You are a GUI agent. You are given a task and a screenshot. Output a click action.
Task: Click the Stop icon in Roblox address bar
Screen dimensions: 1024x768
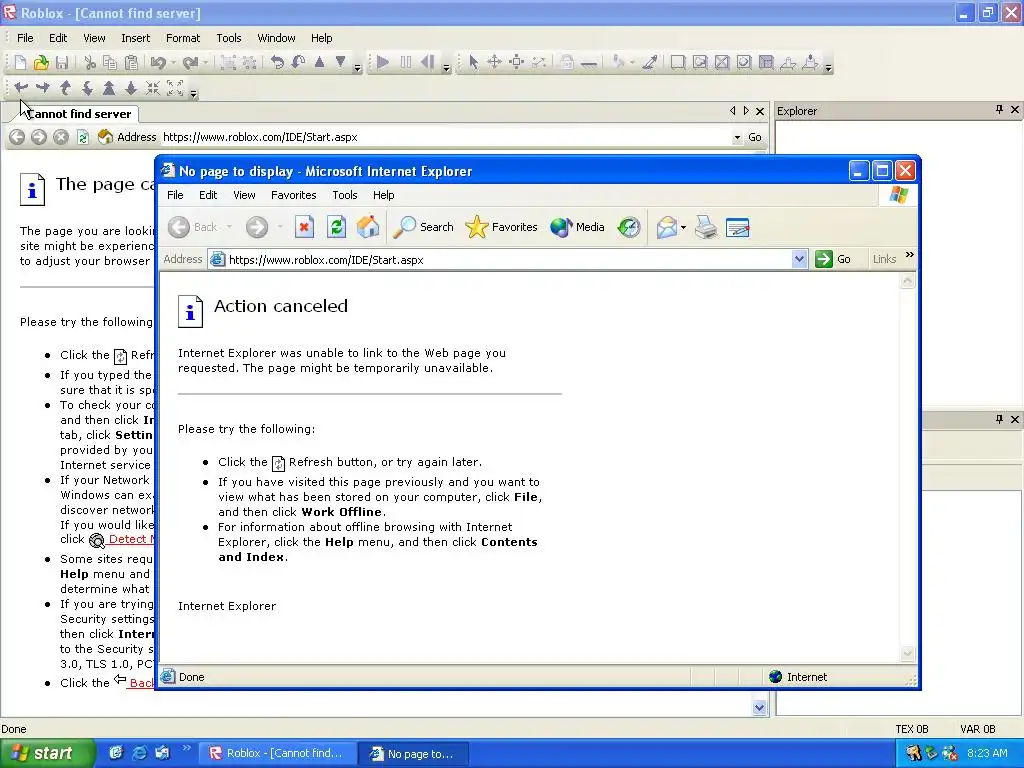click(x=61, y=137)
